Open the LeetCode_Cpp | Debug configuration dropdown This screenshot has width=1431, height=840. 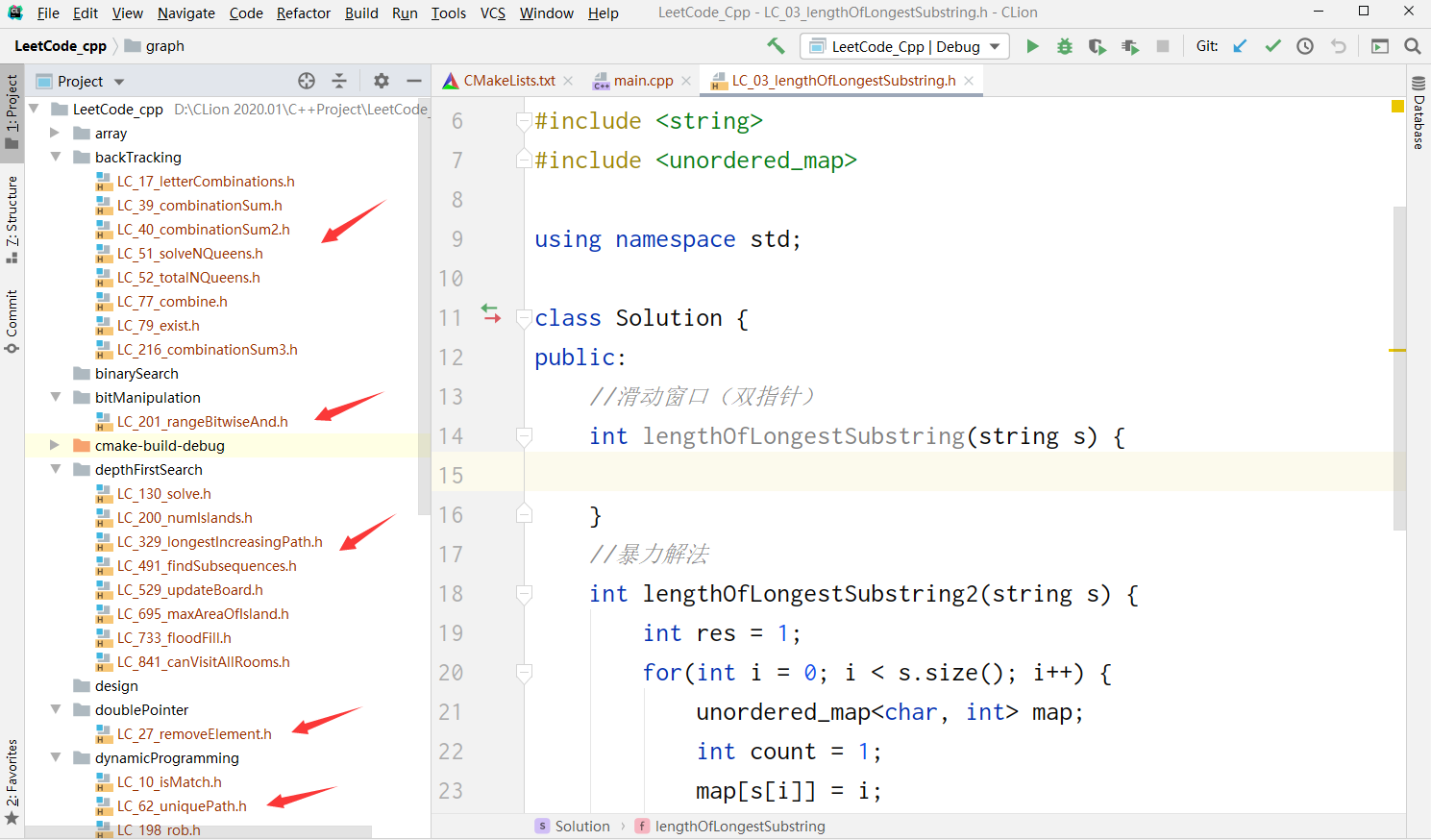(904, 46)
